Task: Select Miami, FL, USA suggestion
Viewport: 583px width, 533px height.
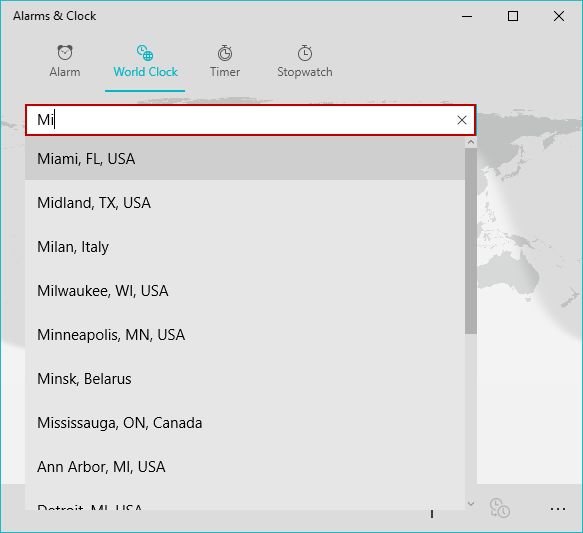Action: tap(245, 159)
